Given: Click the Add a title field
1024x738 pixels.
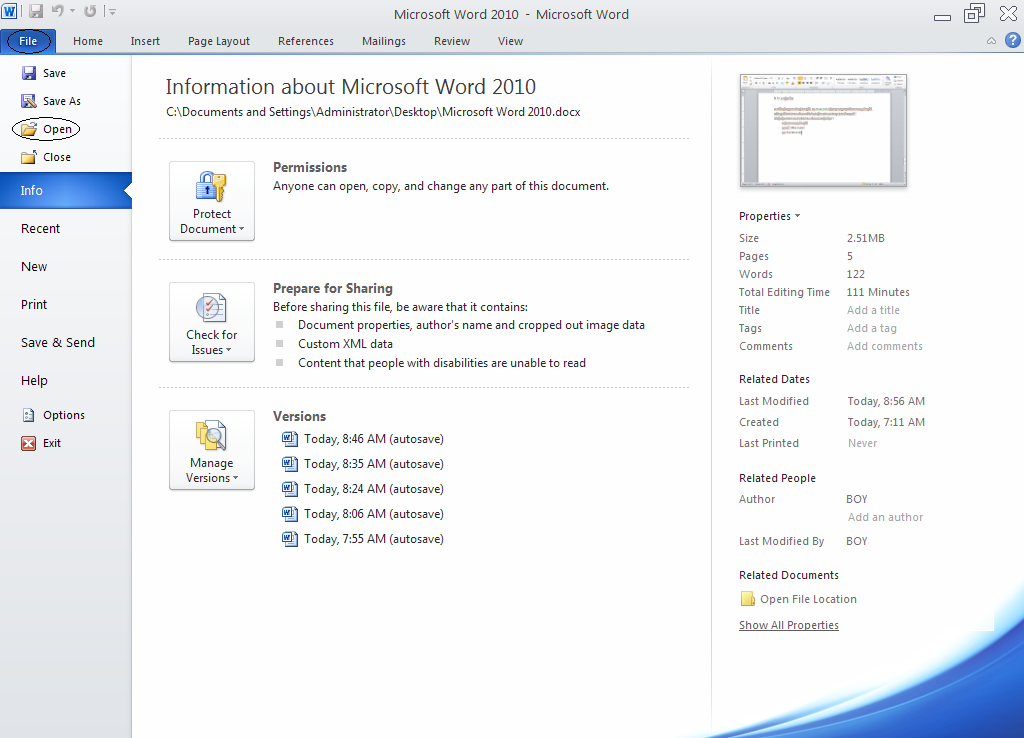Looking at the screenshot, I should [873, 310].
